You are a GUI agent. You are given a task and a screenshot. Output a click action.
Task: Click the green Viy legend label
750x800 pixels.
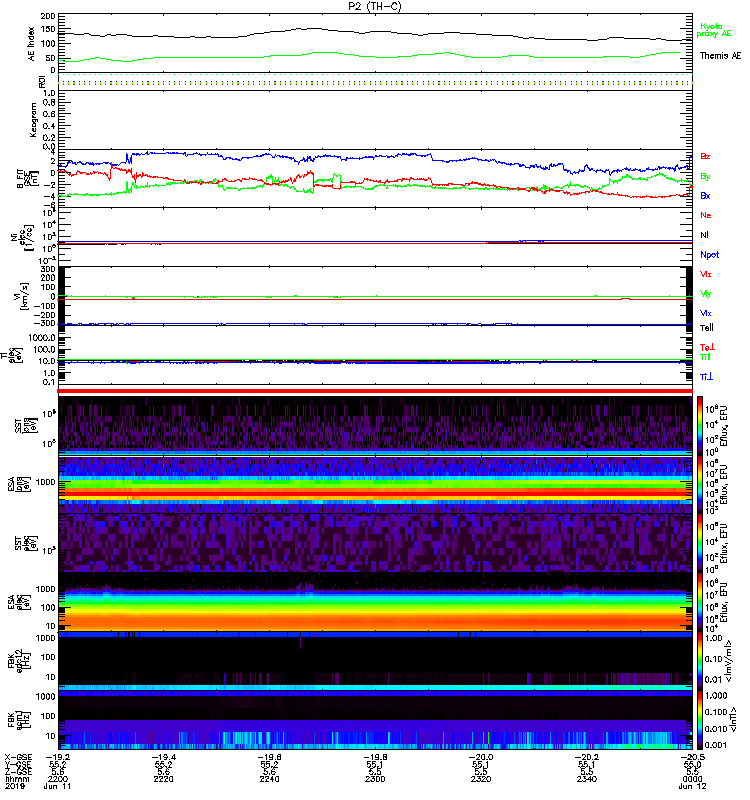point(706,294)
